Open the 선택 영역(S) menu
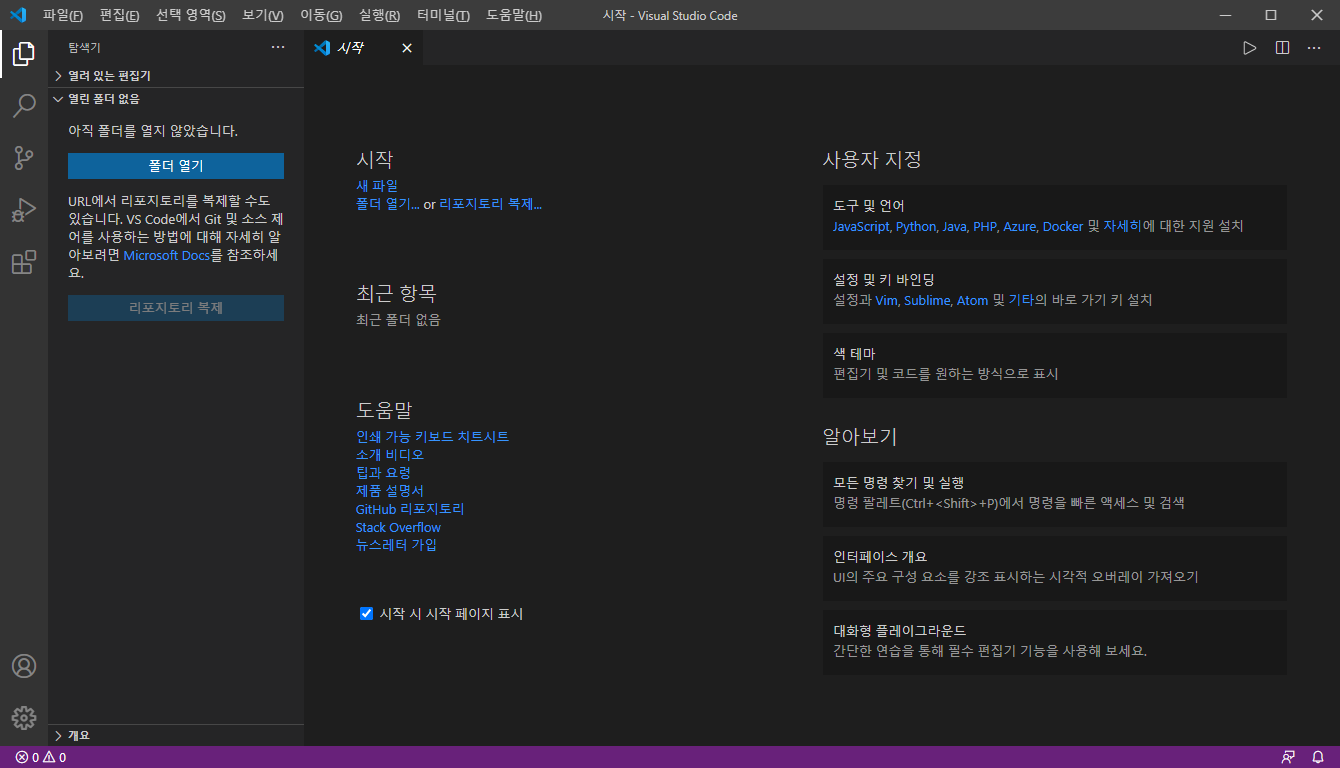This screenshot has width=1340, height=768. [x=191, y=15]
